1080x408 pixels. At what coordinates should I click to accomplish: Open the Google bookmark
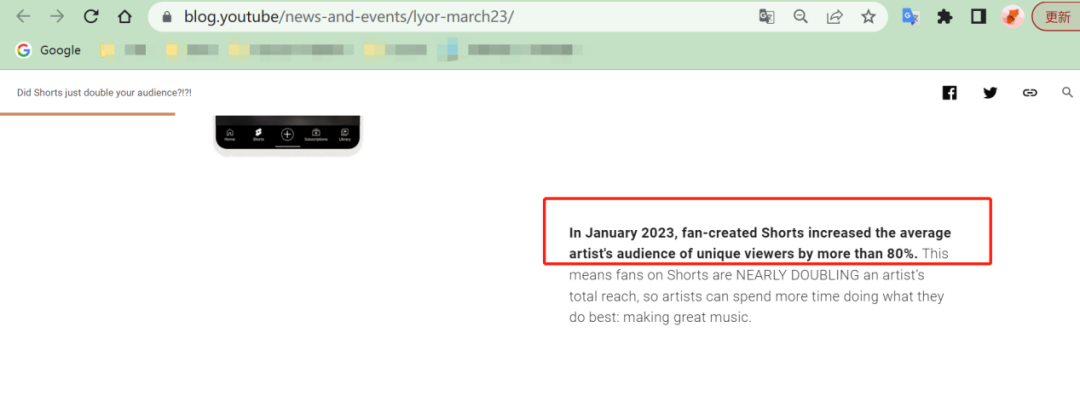tap(49, 50)
